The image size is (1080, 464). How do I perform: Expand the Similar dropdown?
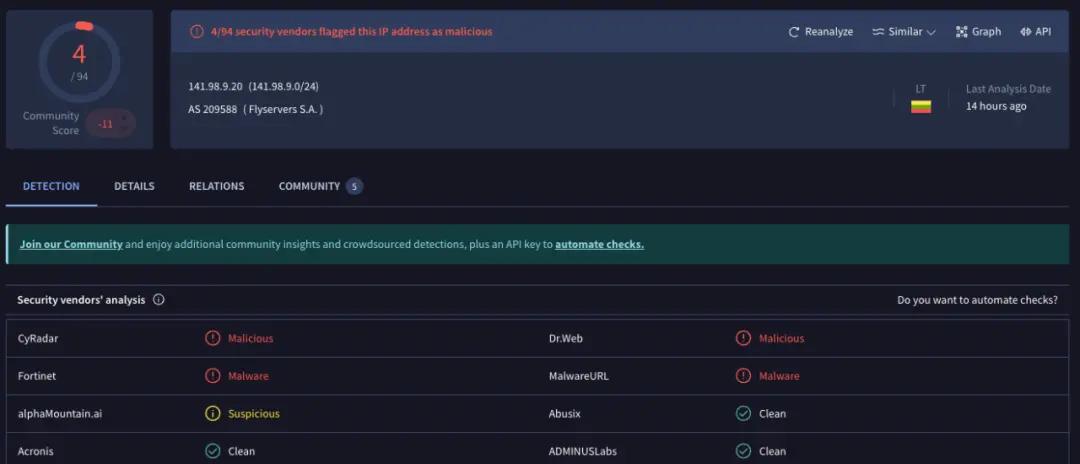point(904,32)
